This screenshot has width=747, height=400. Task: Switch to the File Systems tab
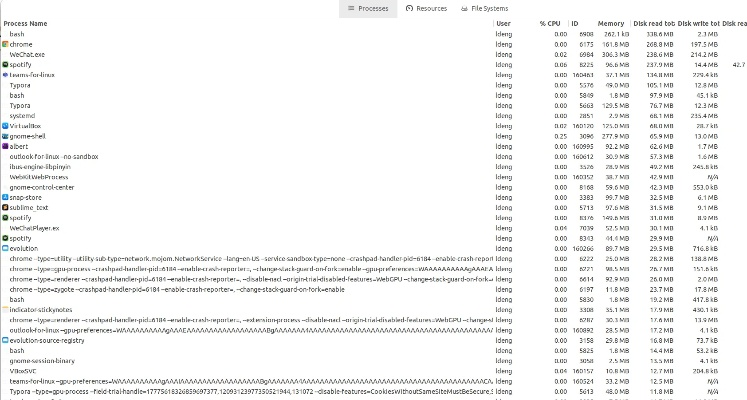coord(483,8)
